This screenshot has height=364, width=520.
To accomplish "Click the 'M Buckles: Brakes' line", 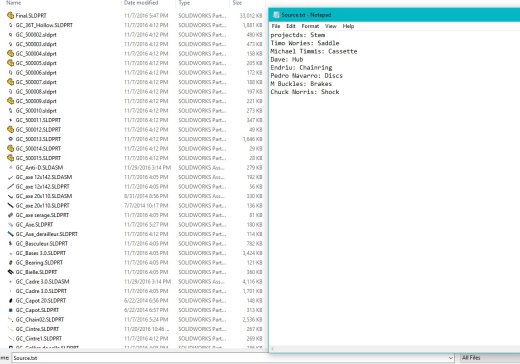I will pyautogui.click(x=301, y=84).
